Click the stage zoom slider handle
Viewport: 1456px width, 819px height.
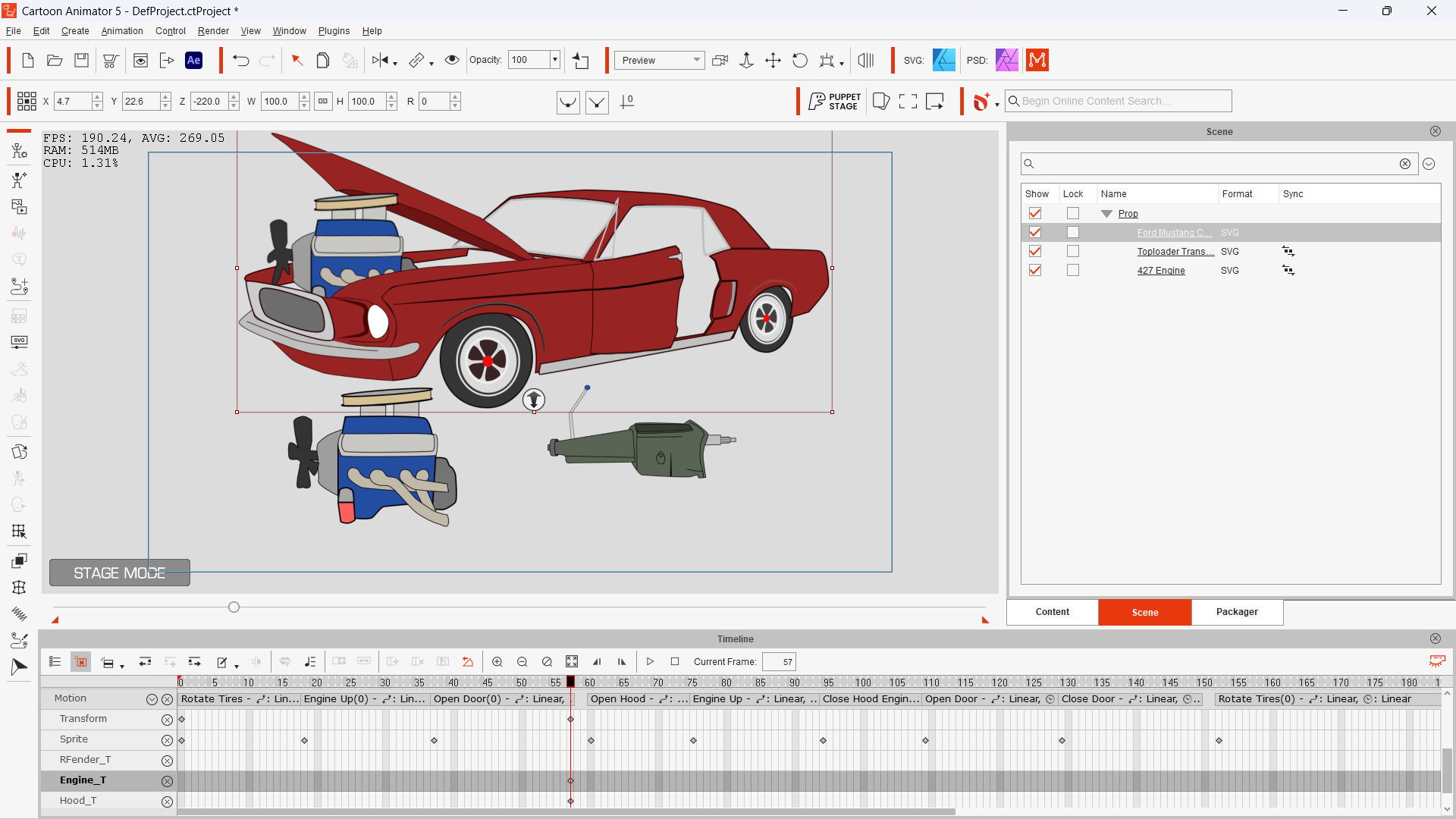pyautogui.click(x=234, y=607)
